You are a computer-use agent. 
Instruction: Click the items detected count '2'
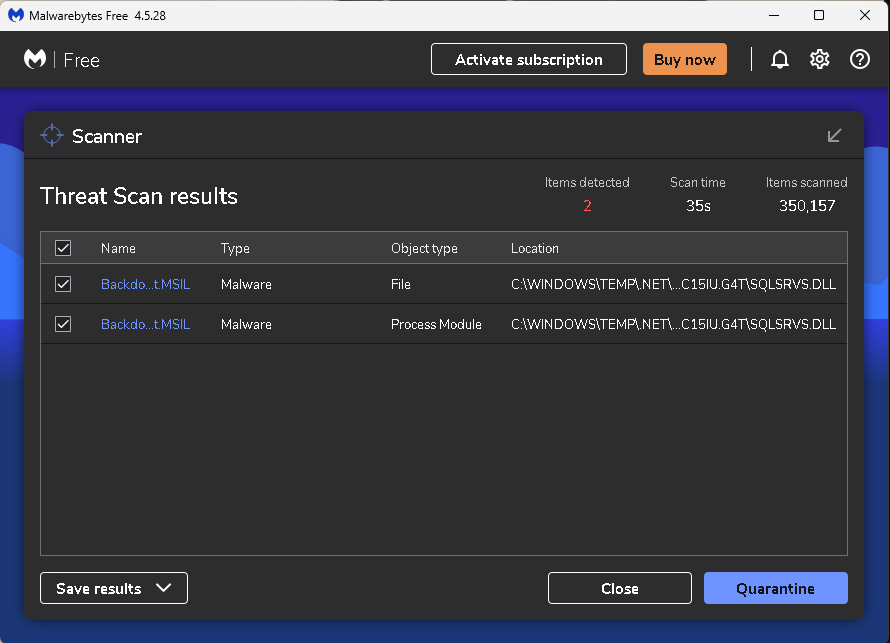[587, 205]
